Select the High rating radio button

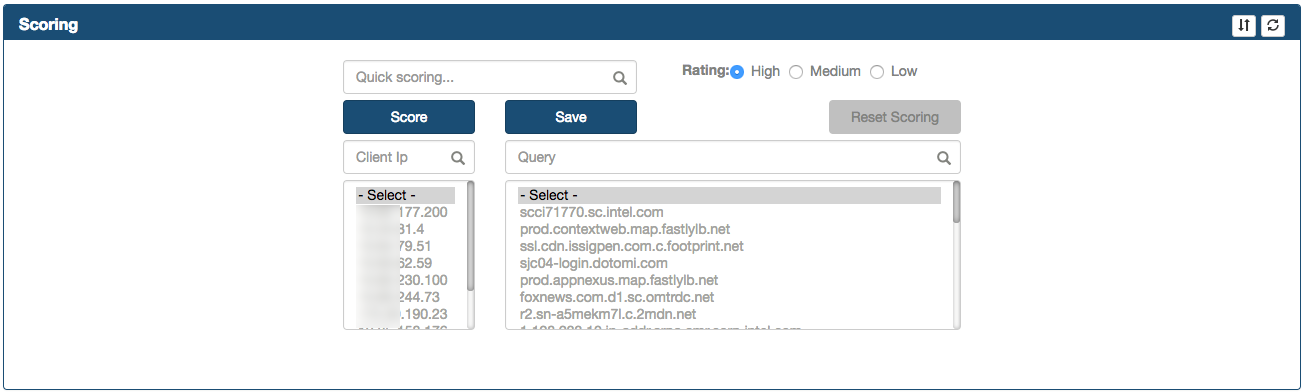pyautogui.click(x=737, y=72)
